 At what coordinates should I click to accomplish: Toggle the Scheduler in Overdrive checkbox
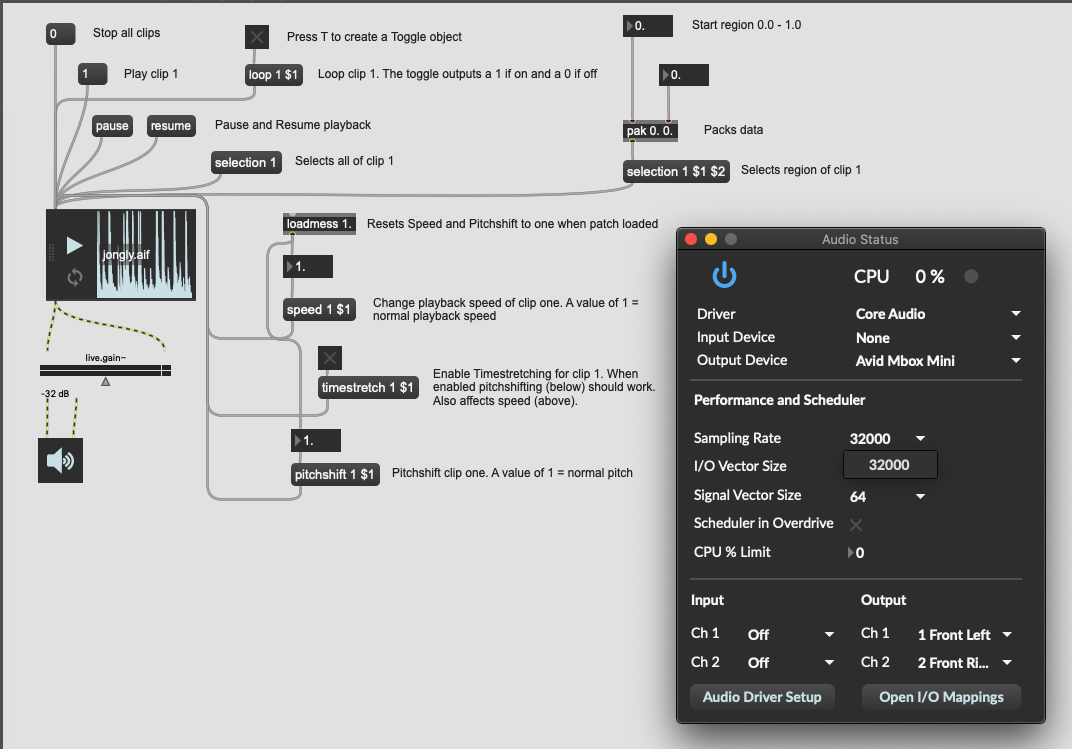(856, 524)
